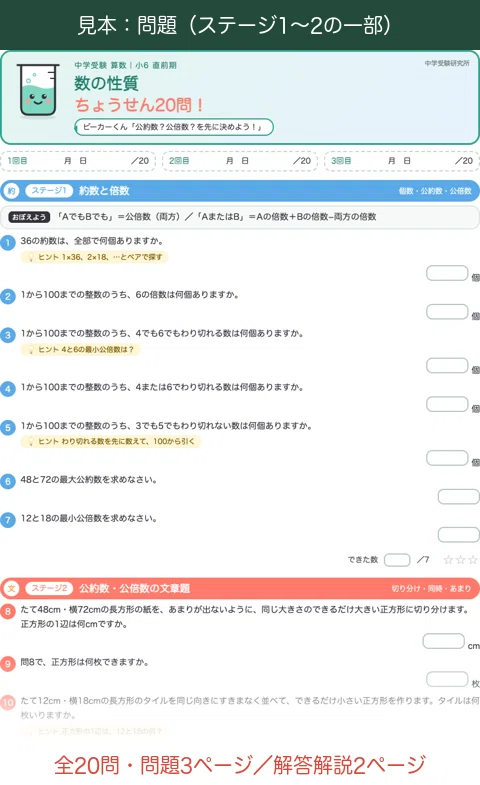Click answer box for 4または6 question
The height and width of the screenshot is (785, 480).
(x=447, y=404)
